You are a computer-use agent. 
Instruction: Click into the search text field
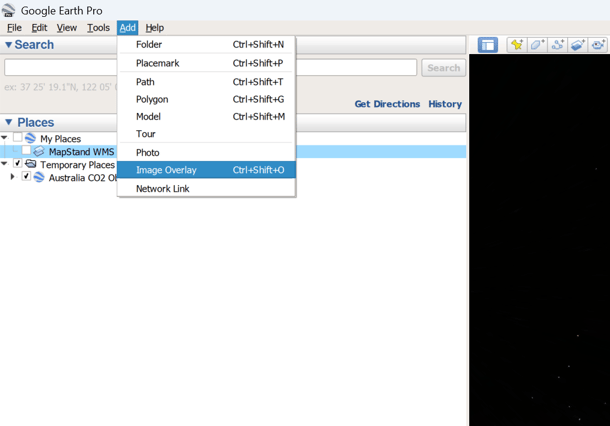(210, 68)
